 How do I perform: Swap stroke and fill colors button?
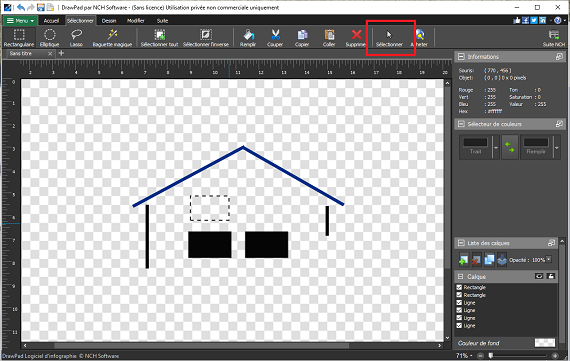(510, 147)
